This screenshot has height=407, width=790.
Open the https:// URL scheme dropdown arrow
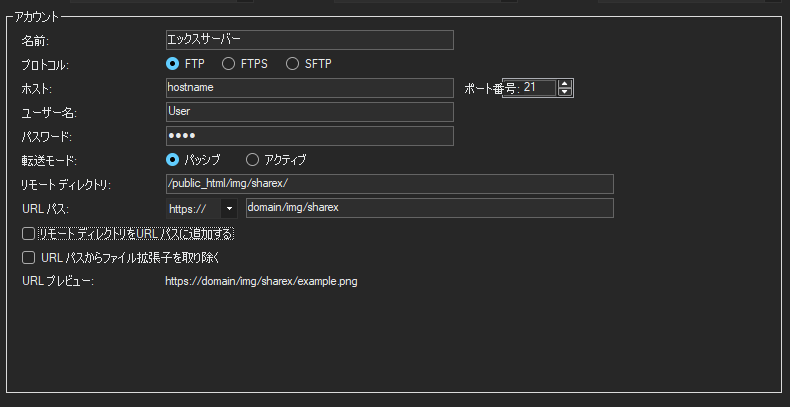[x=229, y=208]
